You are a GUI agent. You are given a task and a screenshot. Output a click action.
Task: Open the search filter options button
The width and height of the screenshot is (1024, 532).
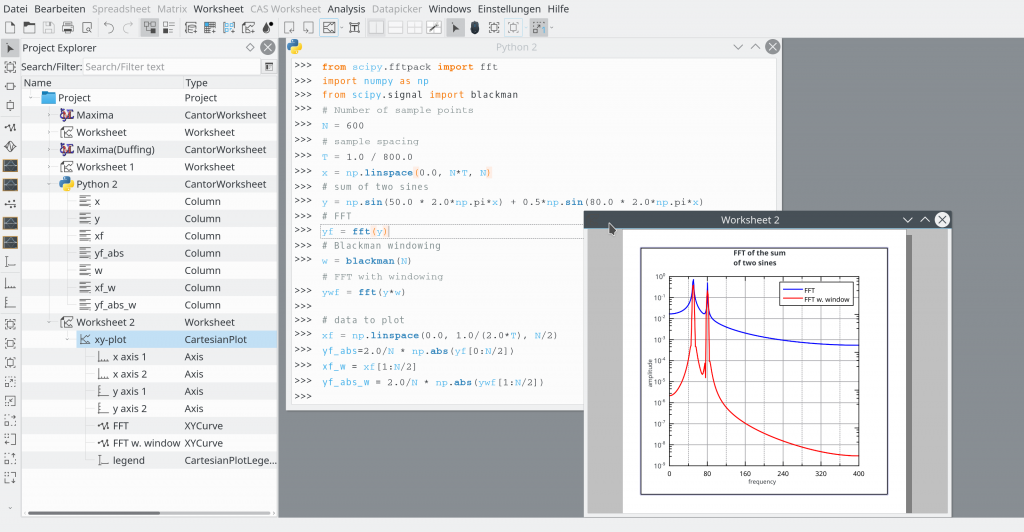[x=268, y=66]
